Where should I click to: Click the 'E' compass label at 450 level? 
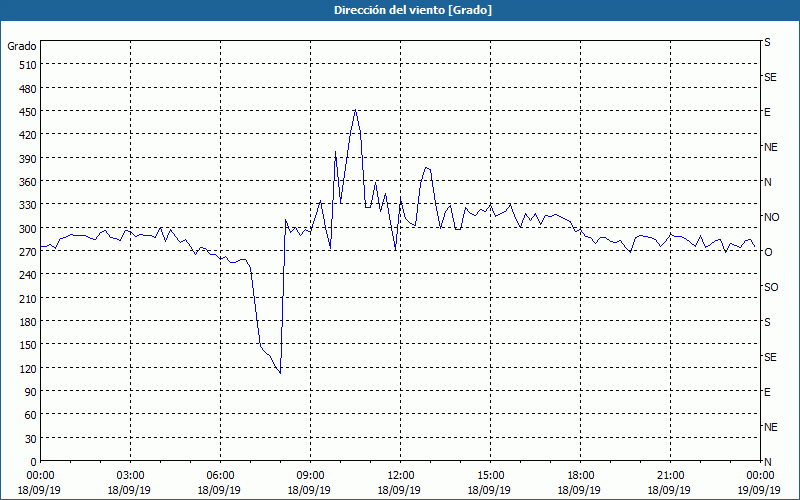pyautogui.click(x=767, y=112)
